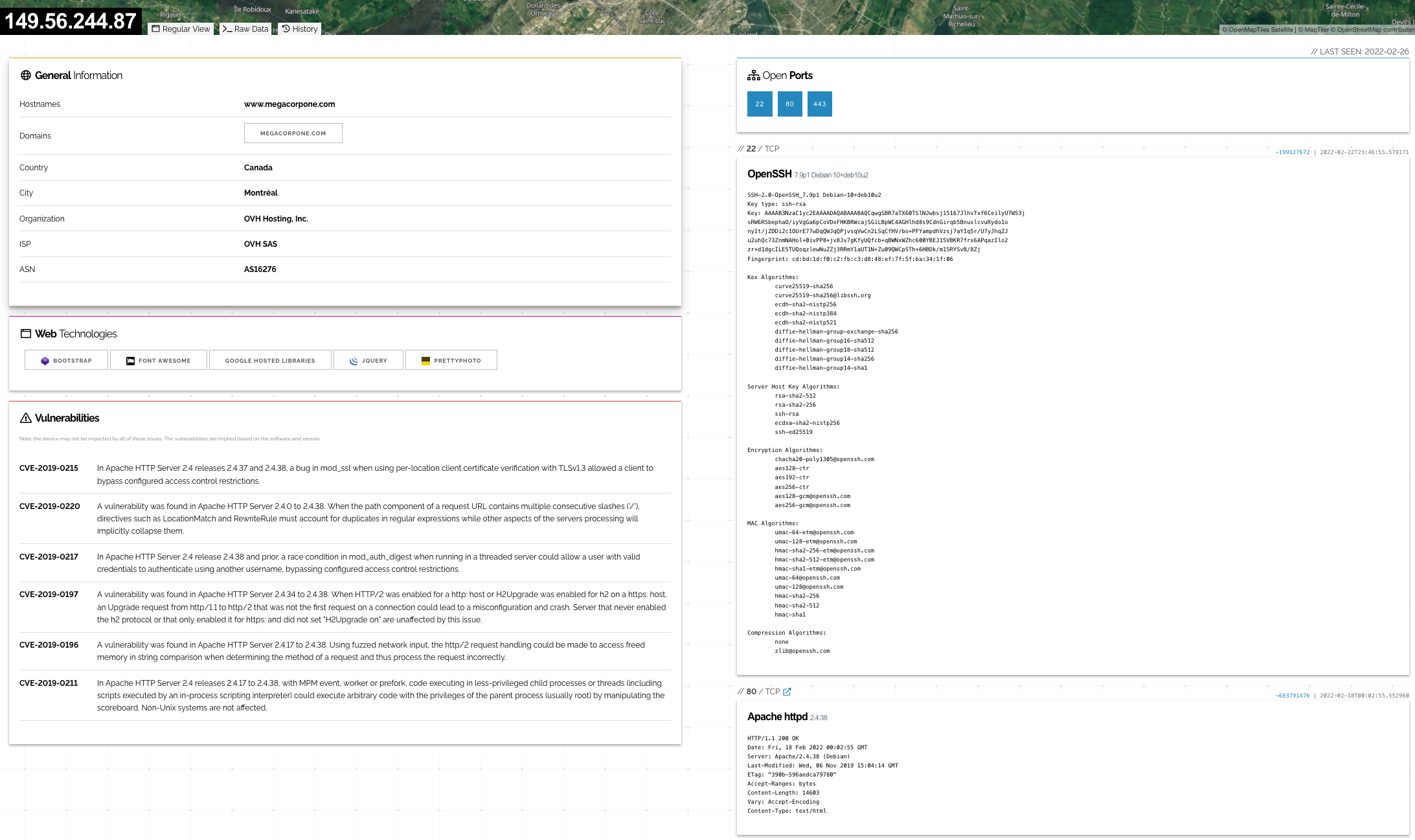Viewport: 1415px width, 840px height.
Task: Switch to Regular View tab
Action: pos(181,28)
